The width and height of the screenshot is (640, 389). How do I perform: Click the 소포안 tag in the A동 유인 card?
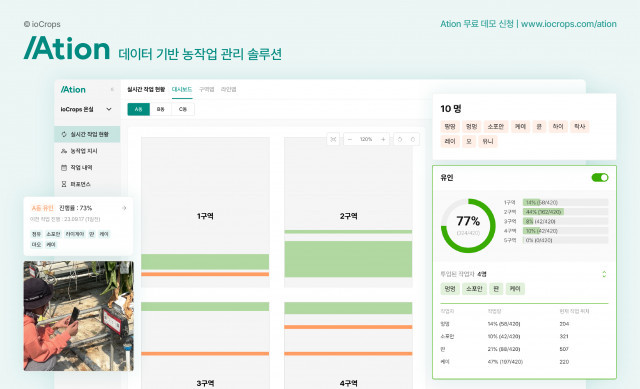coord(53,234)
